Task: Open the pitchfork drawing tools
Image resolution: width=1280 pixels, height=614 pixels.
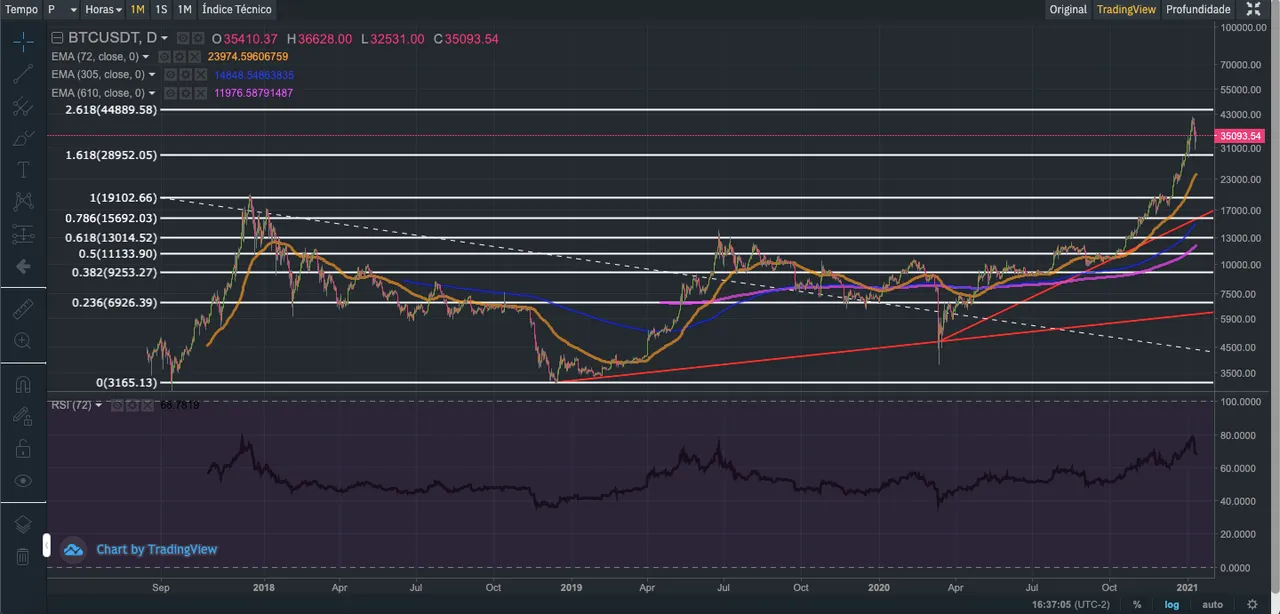Action: [23, 106]
